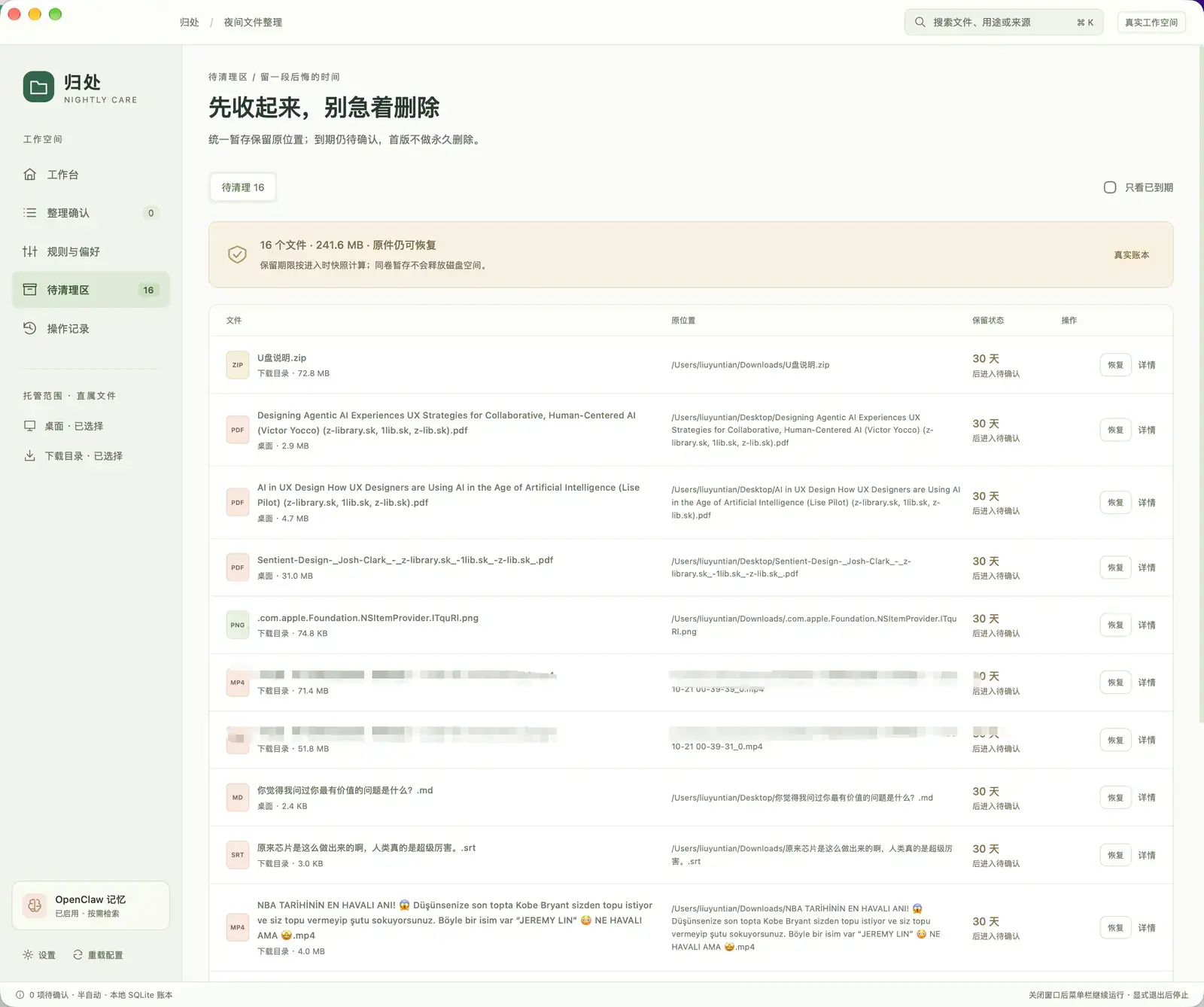Click MD icon of 你觉得我问过你 file
This screenshot has width=1204, height=1007.
(x=238, y=797)
